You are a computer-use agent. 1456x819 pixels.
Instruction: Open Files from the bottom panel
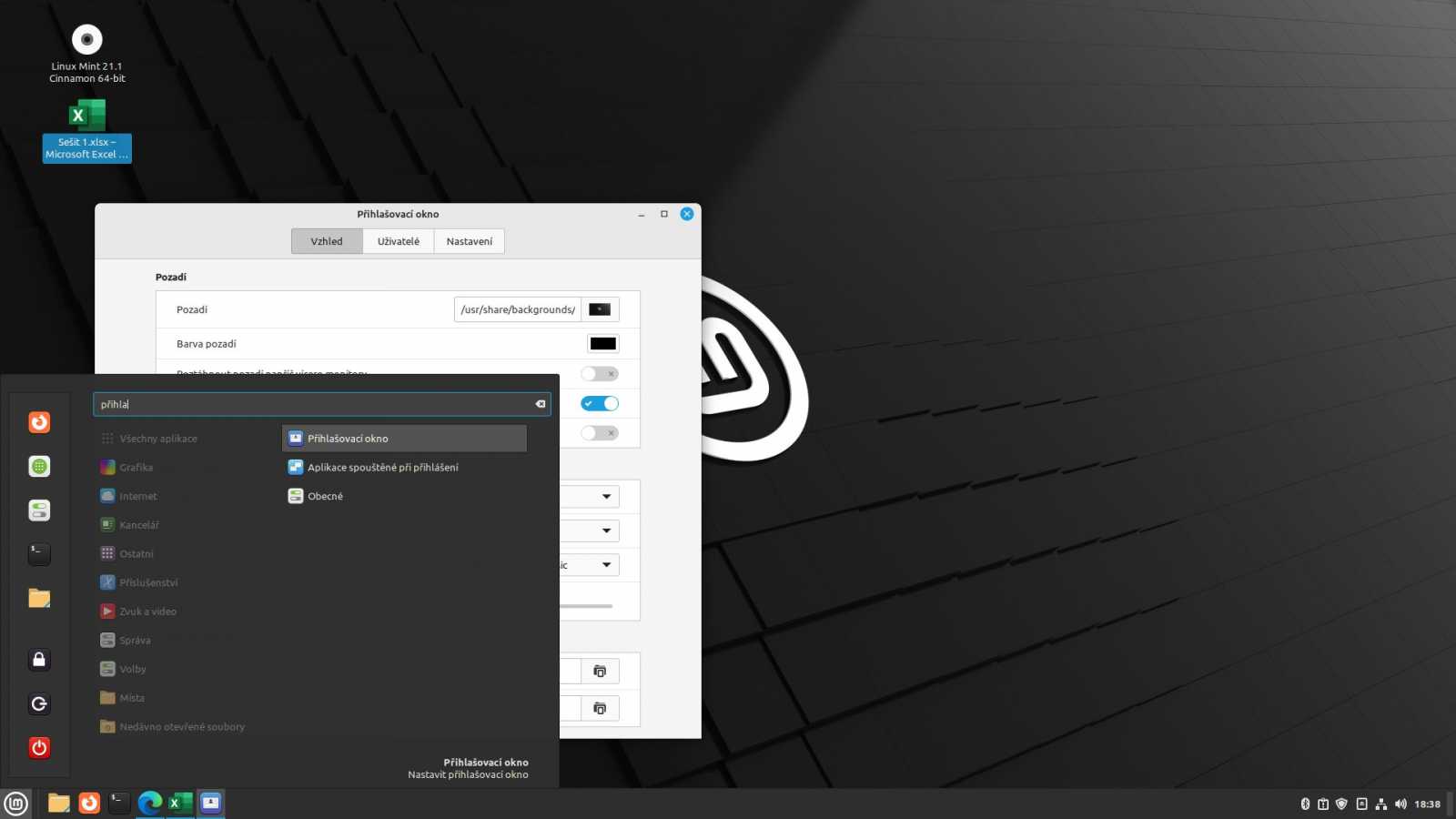click(x=59, y=803)
